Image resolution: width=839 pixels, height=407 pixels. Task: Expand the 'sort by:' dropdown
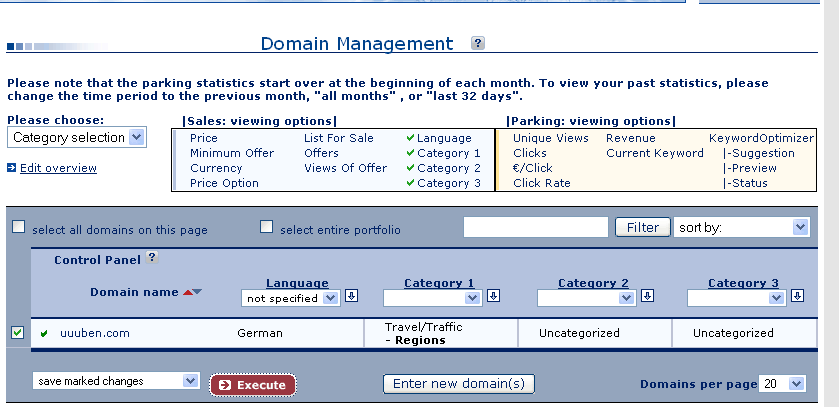coord(741,227)
